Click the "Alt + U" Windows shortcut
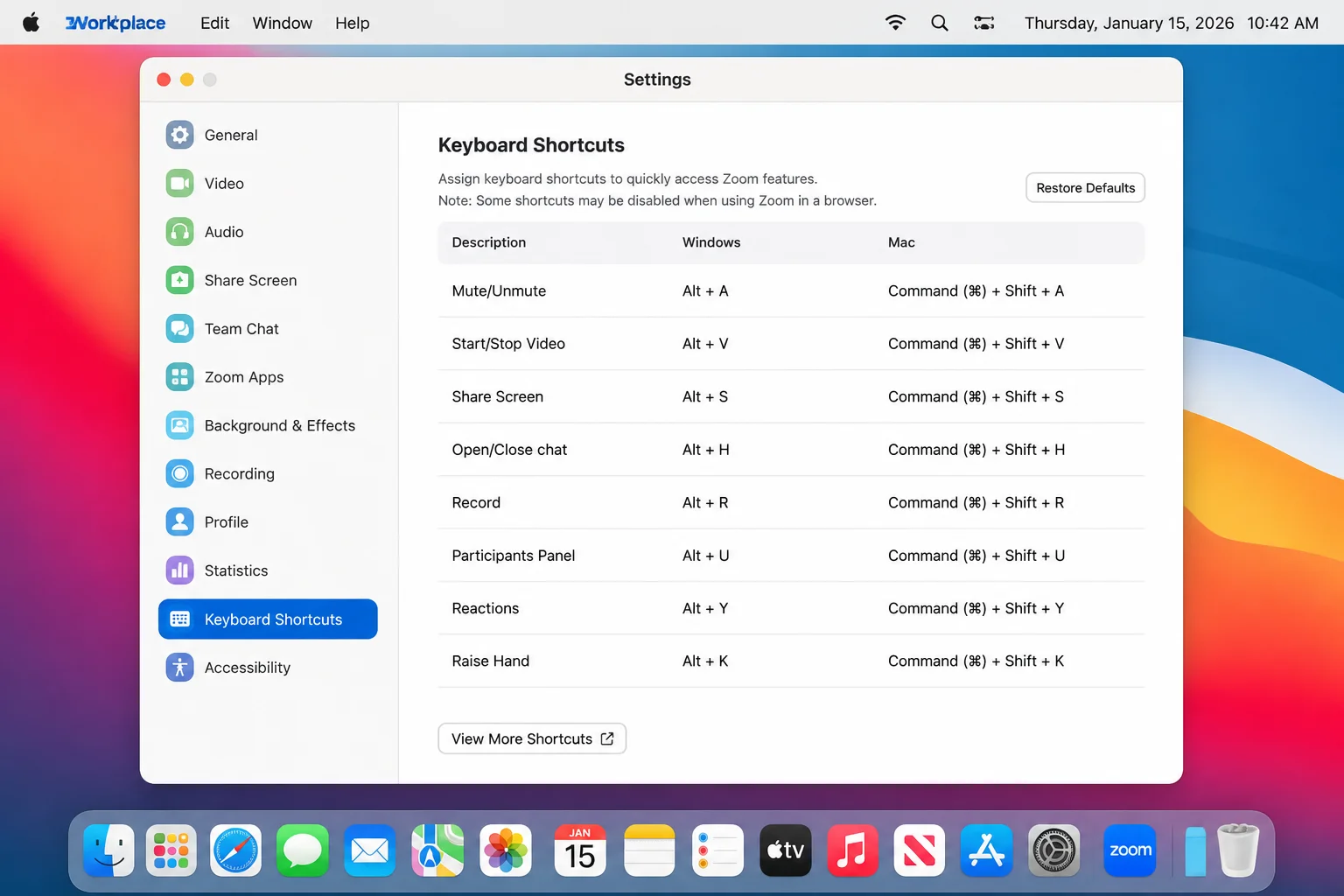This screenshot has width=1344, height=896. [x=705, y=556]
